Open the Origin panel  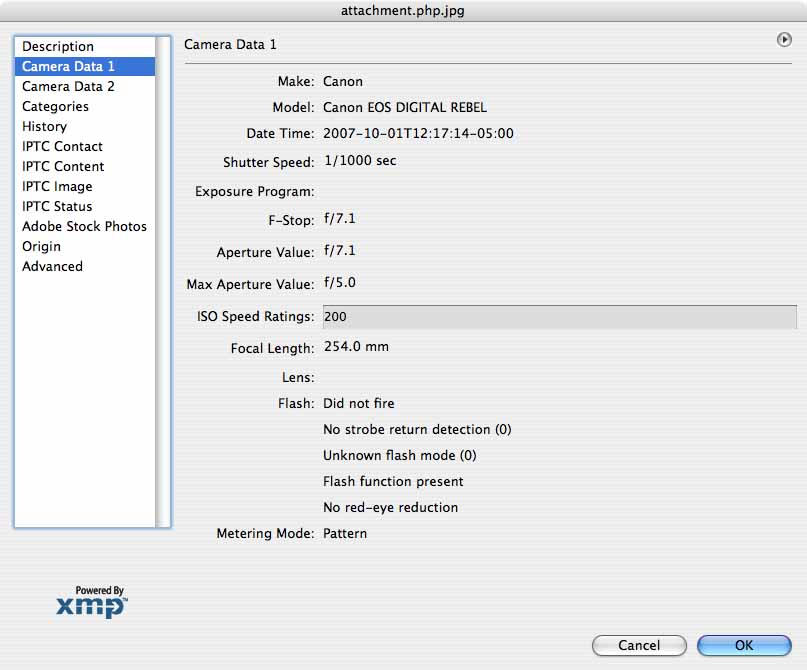point(41,246)
